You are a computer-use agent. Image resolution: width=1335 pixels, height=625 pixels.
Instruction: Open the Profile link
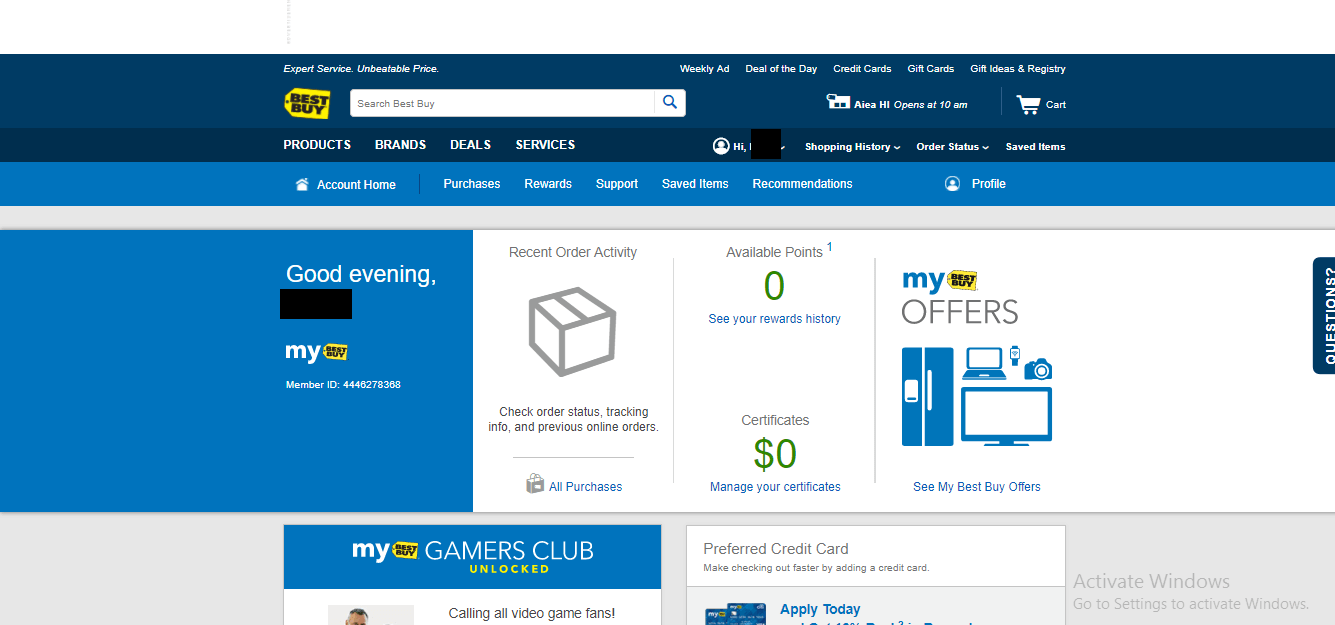(x=989, y=184)
